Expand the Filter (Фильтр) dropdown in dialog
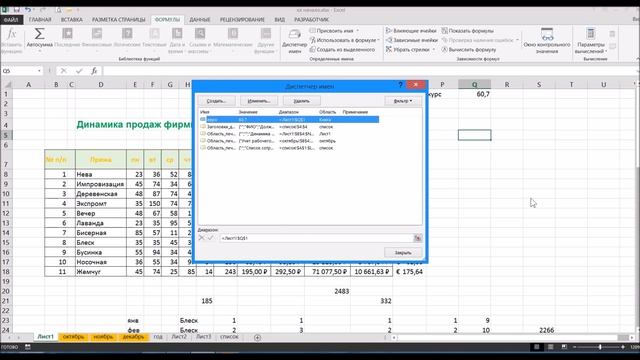Screen dimensions: 640x360 (x=403, y=101)
